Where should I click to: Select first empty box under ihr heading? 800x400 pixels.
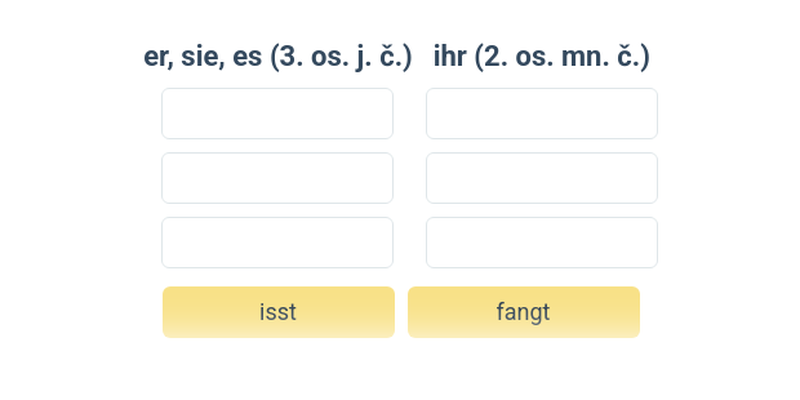point(541,113)
